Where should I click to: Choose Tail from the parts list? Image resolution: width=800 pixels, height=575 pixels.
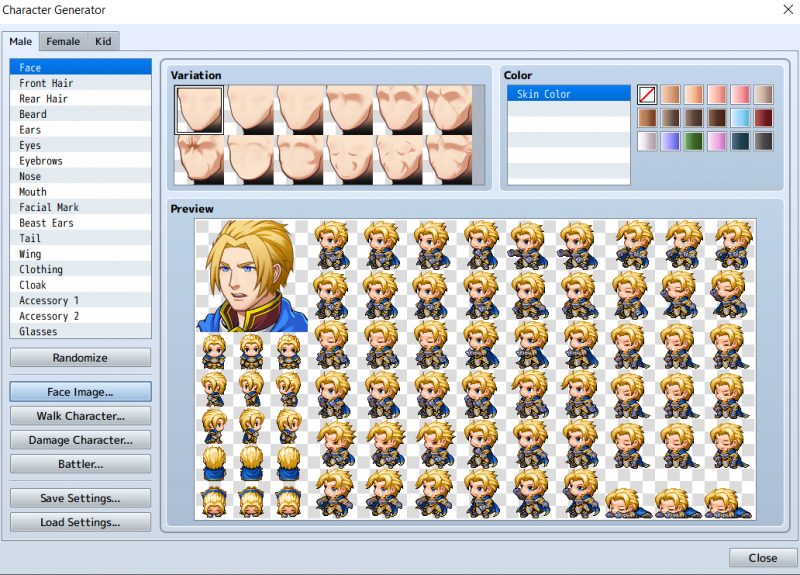pos(80,238)
